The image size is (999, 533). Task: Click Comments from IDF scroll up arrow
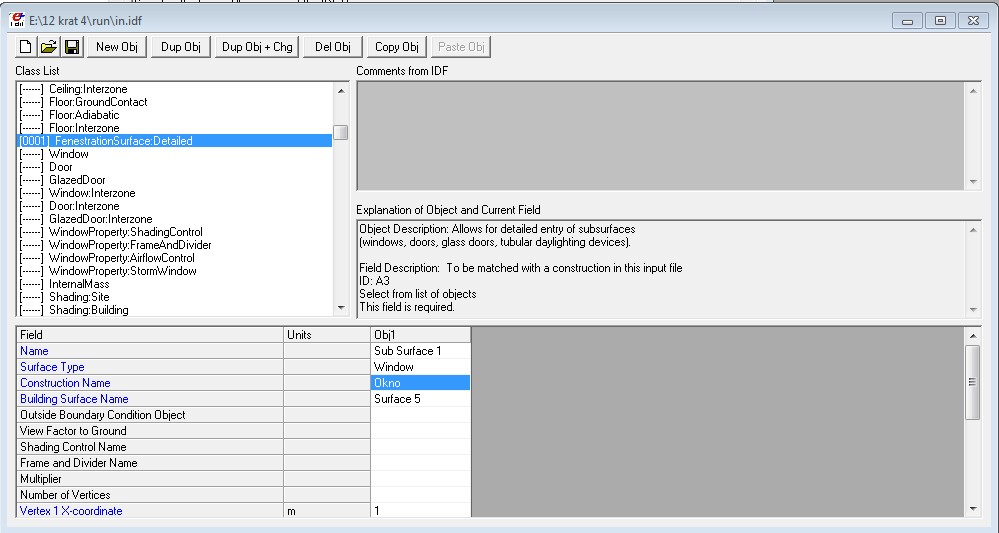973,90
